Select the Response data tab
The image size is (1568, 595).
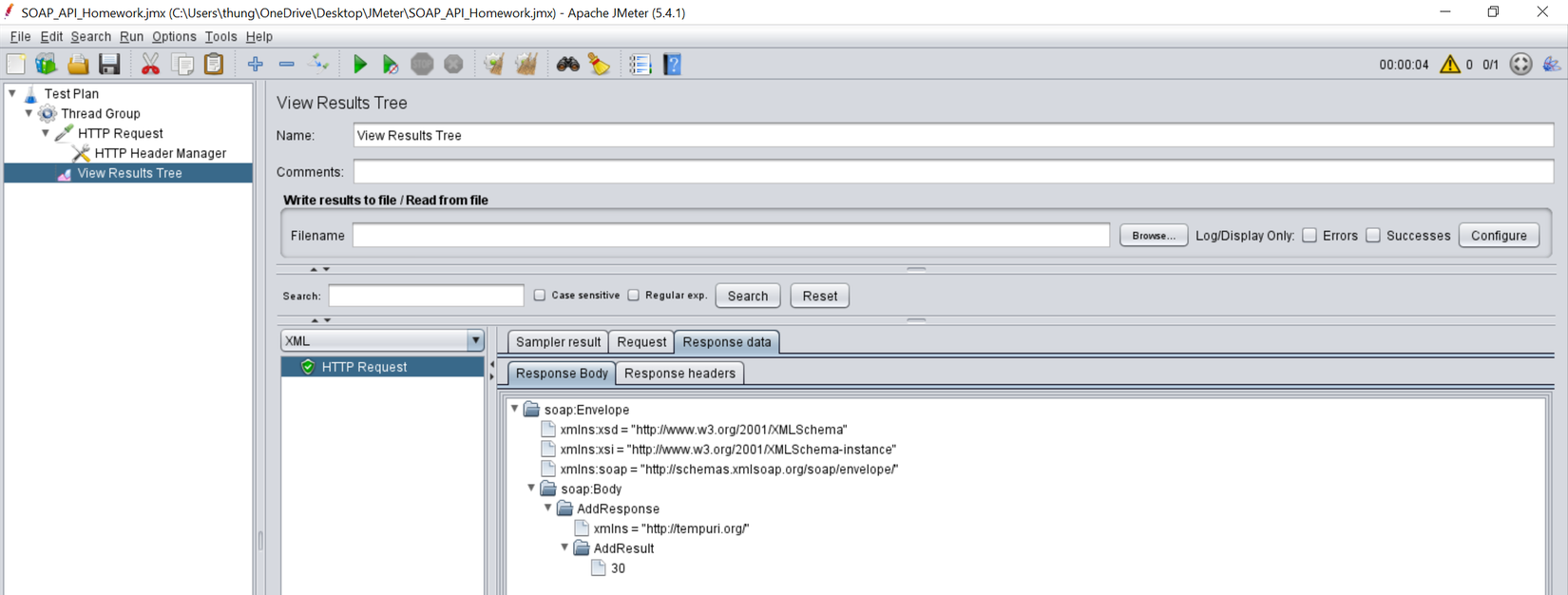[727, 342]
